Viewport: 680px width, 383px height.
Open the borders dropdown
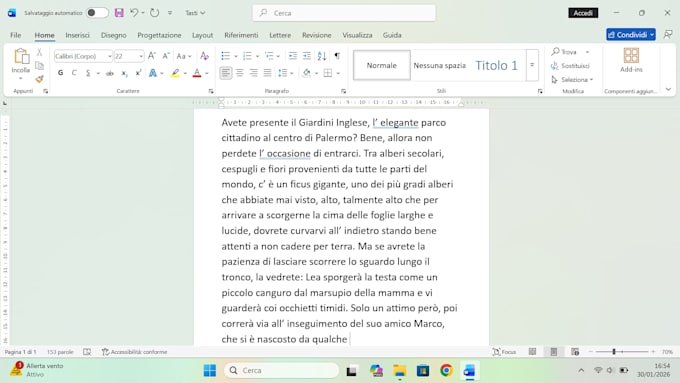tap(338, 73)
